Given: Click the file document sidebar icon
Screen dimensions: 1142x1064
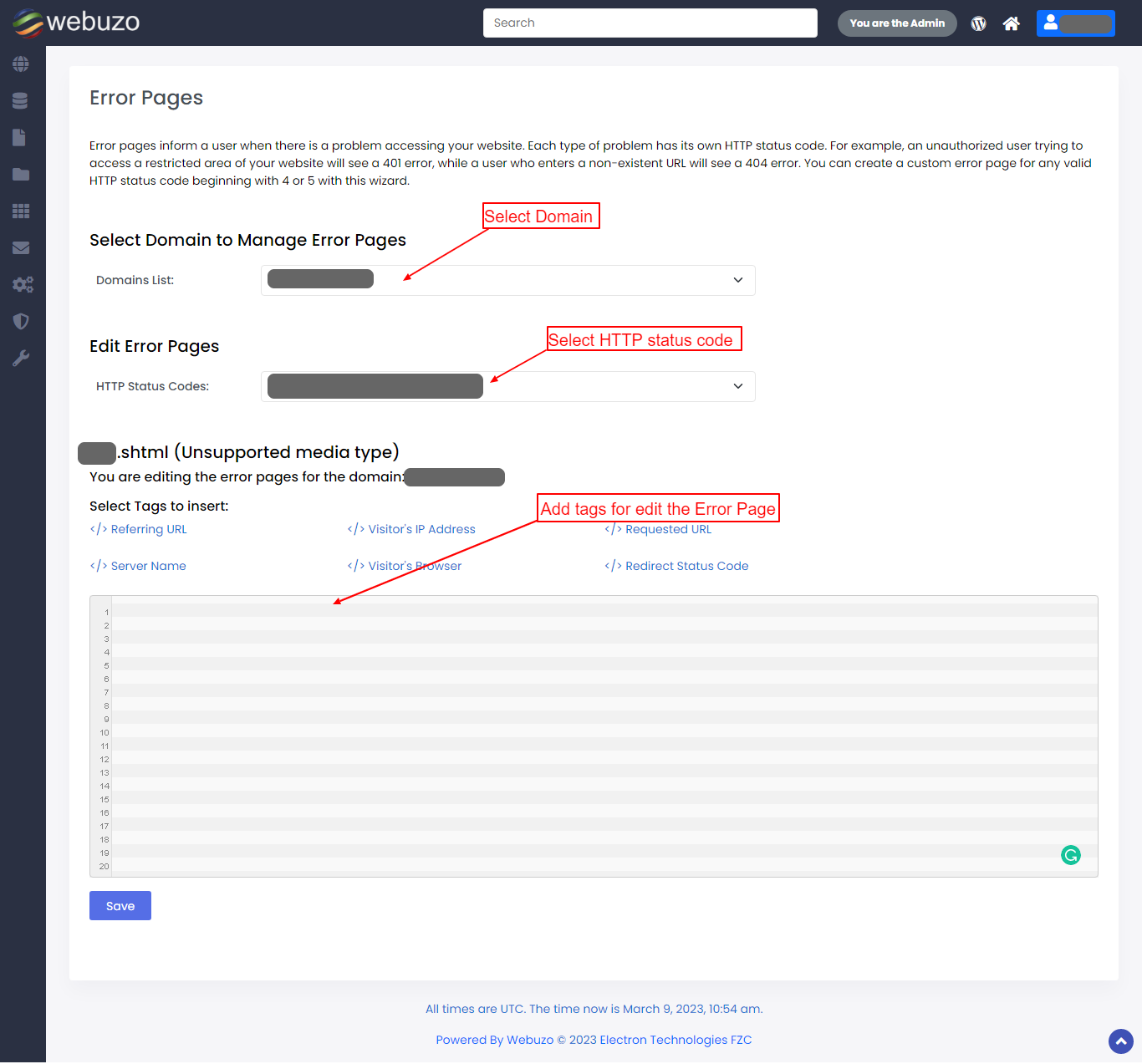Looking at the screenshot, I should [x=21, y=138].
